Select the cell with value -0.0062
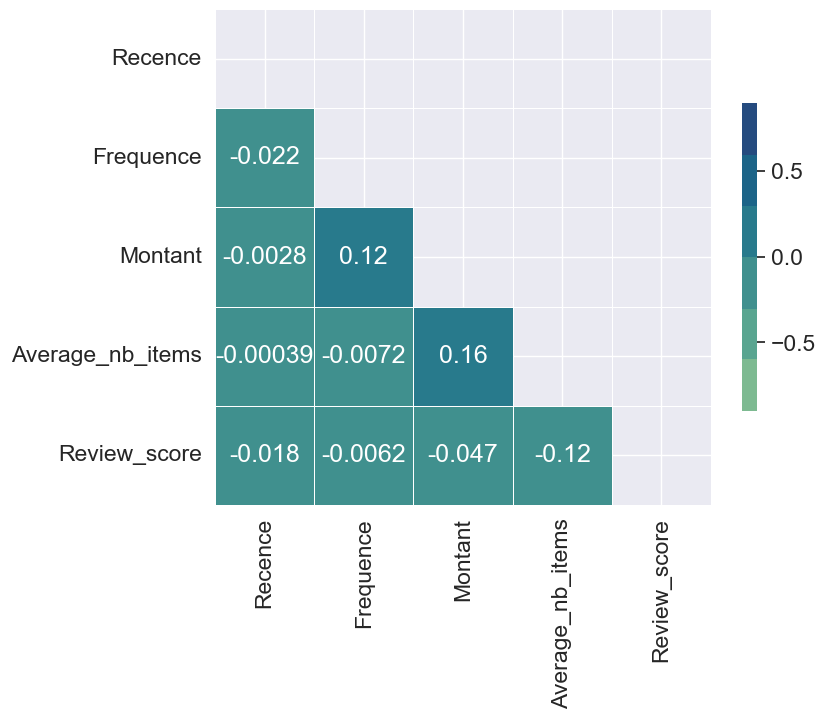The height and width of the screenshot is (713, 818). tap(364, 454)
